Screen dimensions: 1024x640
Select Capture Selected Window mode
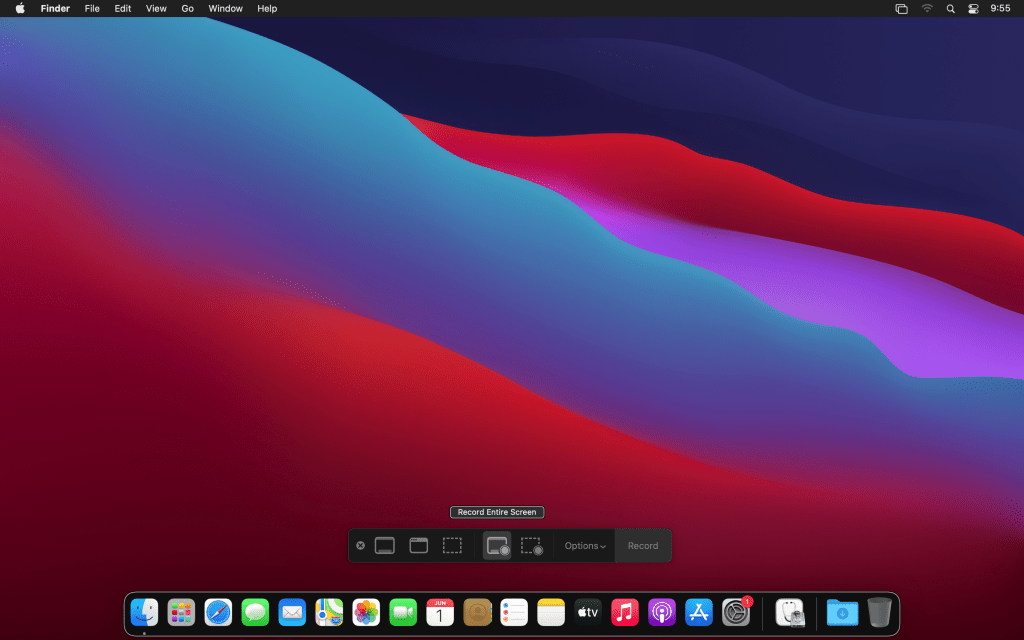pos(419,546)
